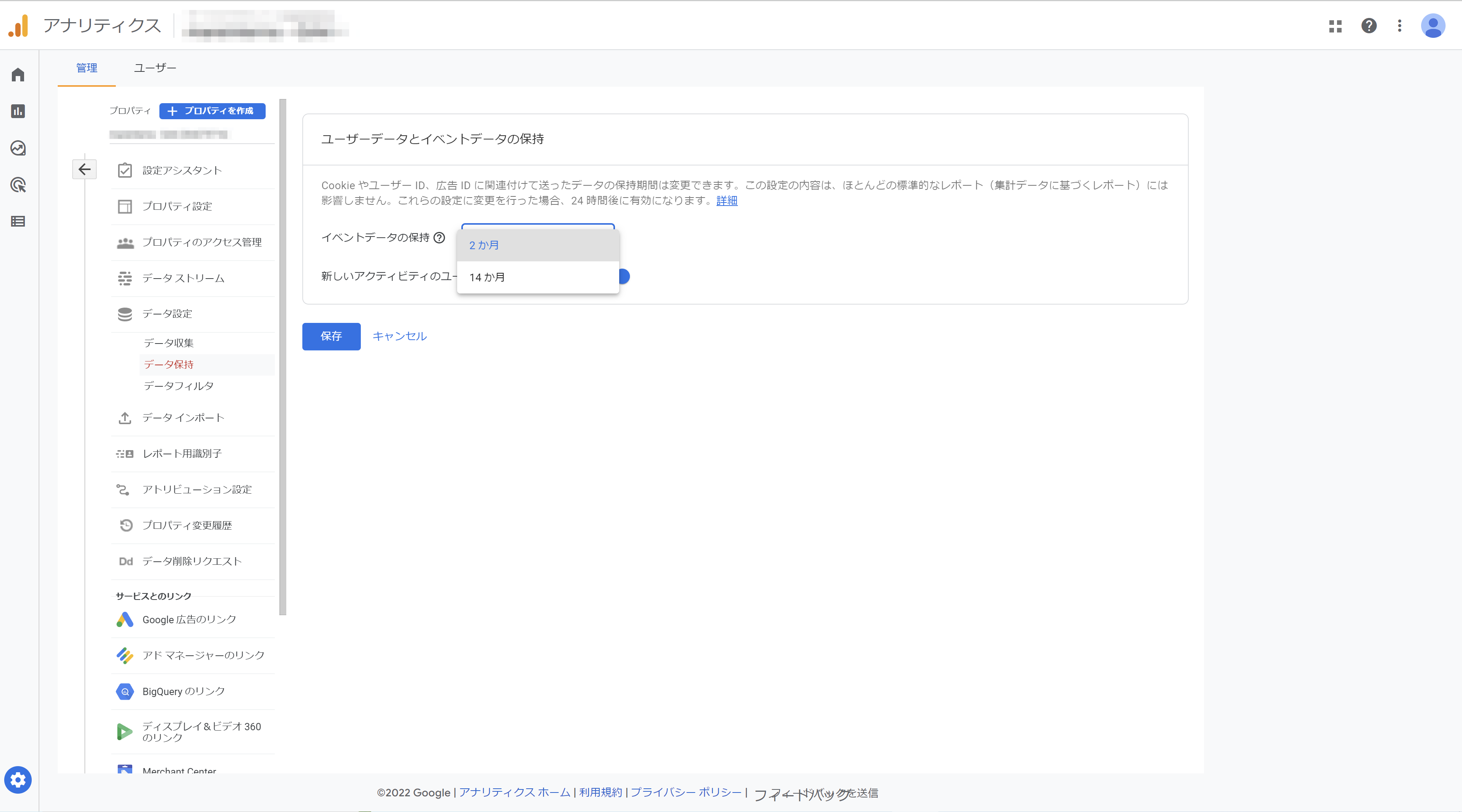This screenshot has width=1462, height=812.
Task: Open the Advertising icon in left rail
Action: pyautogui.click(x=18, y=185)
